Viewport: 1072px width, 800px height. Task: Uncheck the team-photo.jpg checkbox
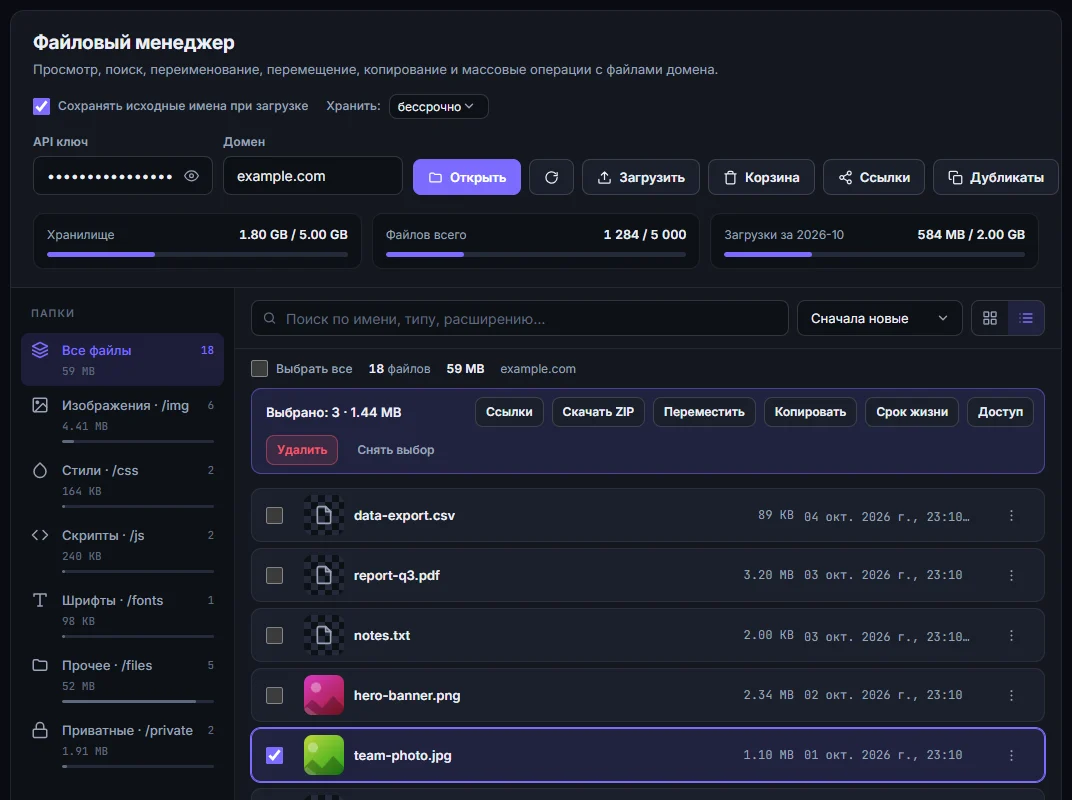click(x=275, y=756)
